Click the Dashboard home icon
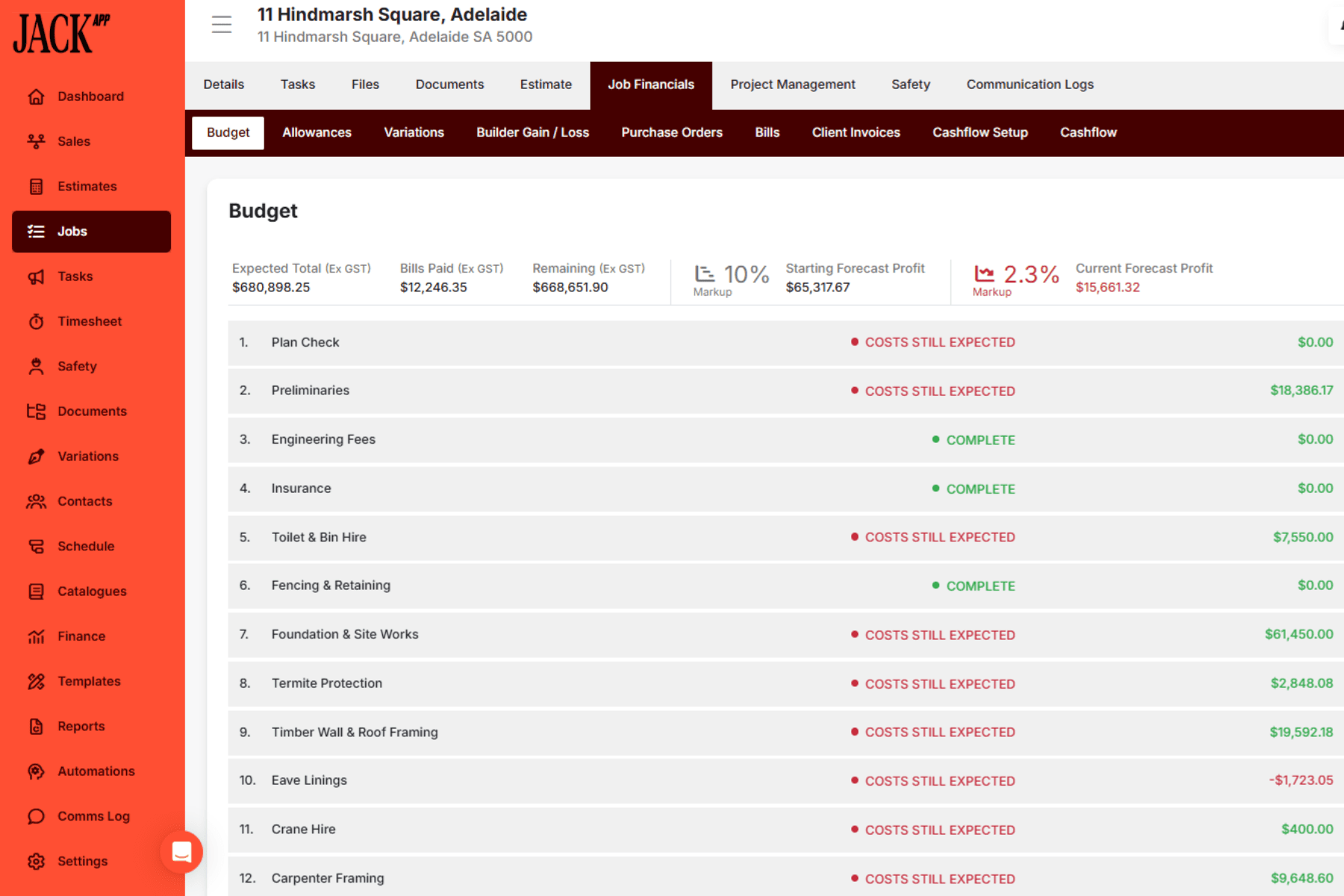Image resolution: width=1344 pixels, height=896 pixels. pyautogui.click(x=36, y=96)
